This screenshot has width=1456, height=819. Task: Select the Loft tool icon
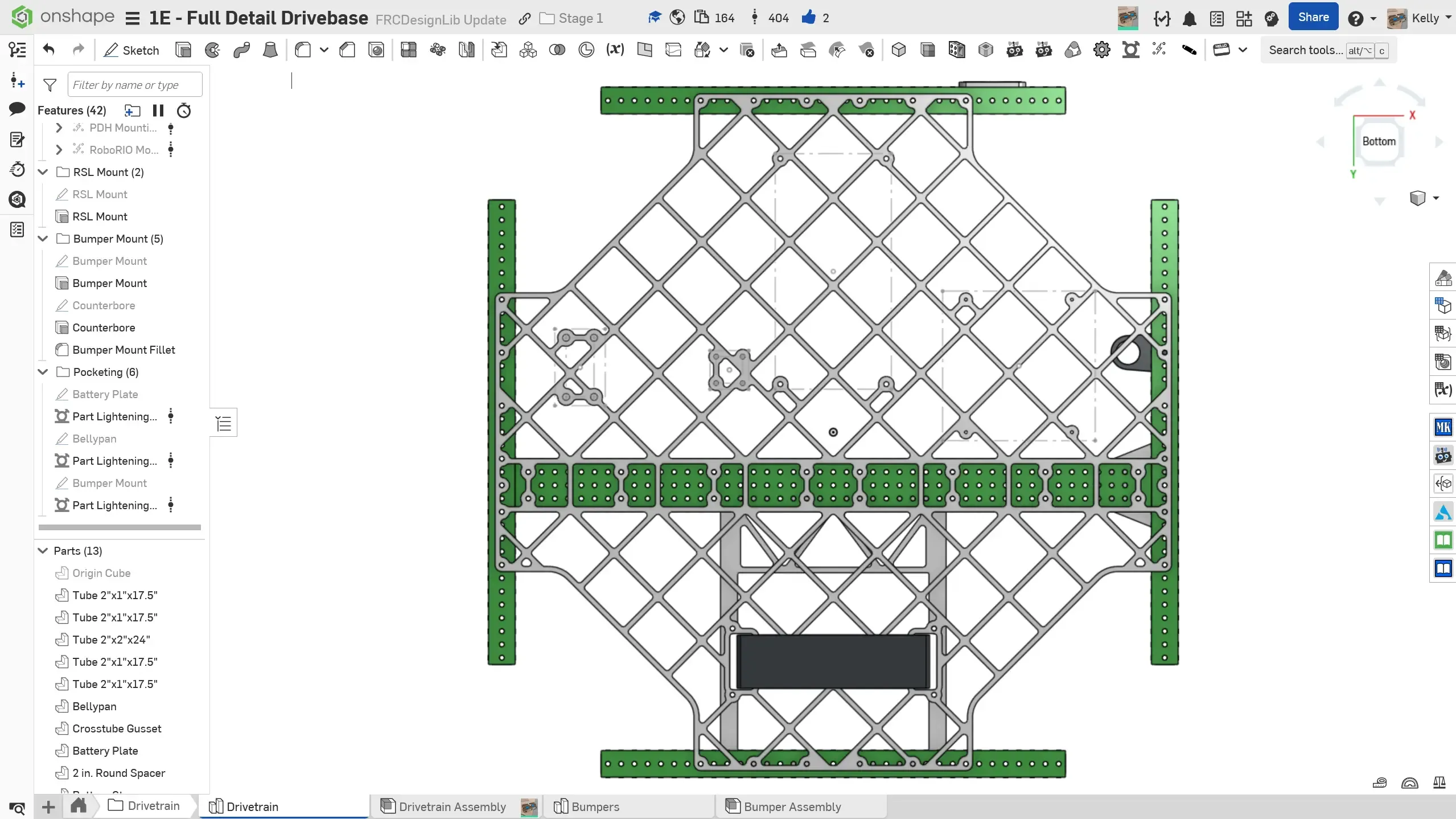[270, 50]
